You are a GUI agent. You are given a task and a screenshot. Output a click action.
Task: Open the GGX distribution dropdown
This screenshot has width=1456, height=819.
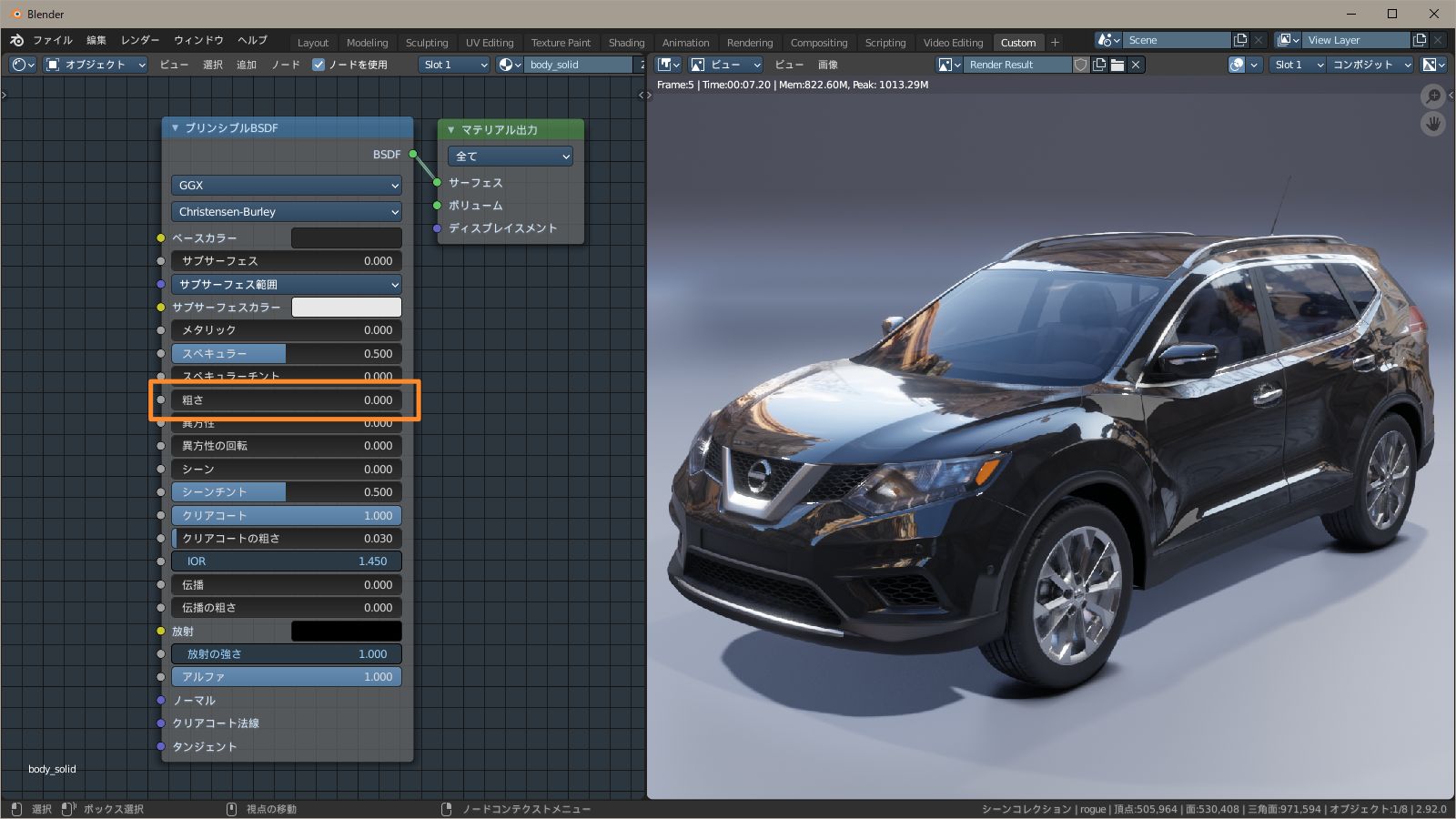pyautogui.click(x=287, y=185)
